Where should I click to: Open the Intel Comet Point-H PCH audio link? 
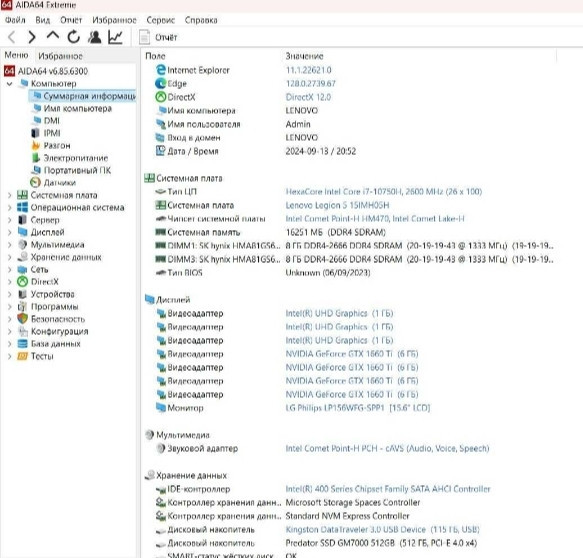click(387, 448)
